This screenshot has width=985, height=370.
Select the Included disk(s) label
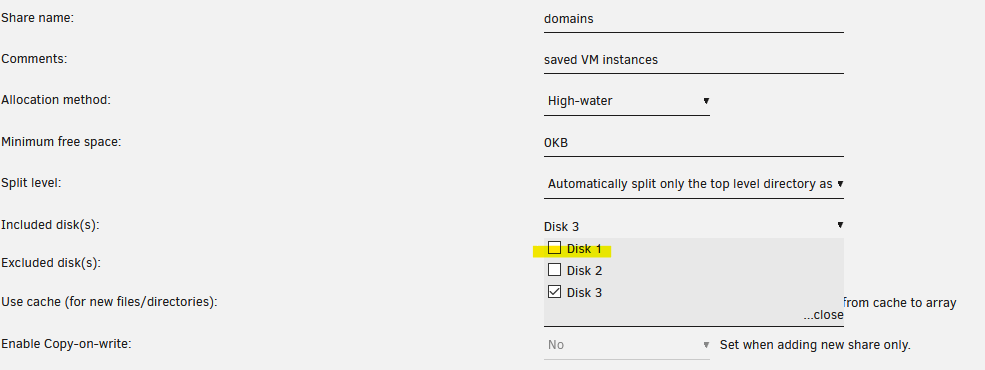click(x=50, y=225)
